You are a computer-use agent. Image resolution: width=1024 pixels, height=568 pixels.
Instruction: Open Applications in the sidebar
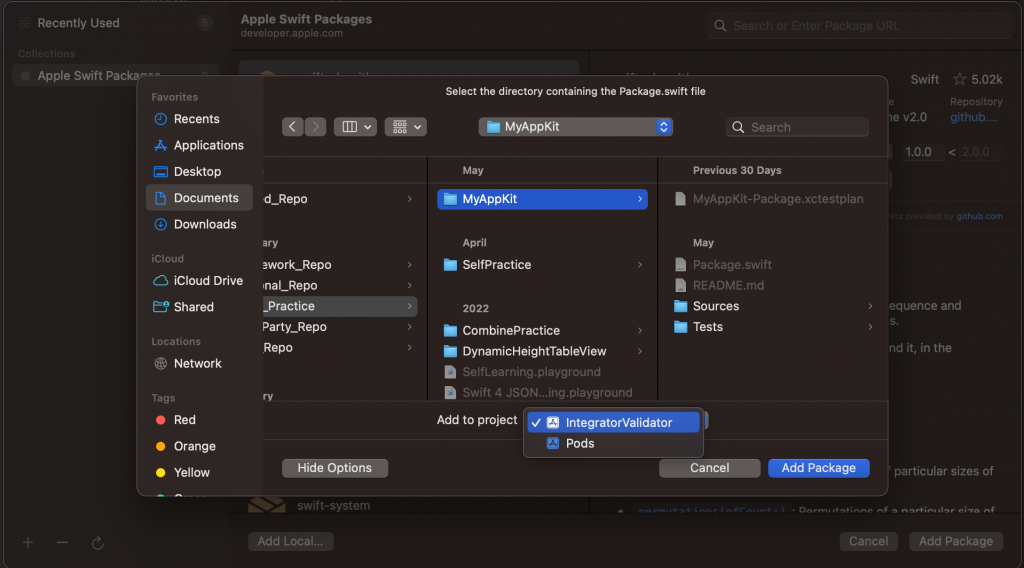click(x=199, y=145)
